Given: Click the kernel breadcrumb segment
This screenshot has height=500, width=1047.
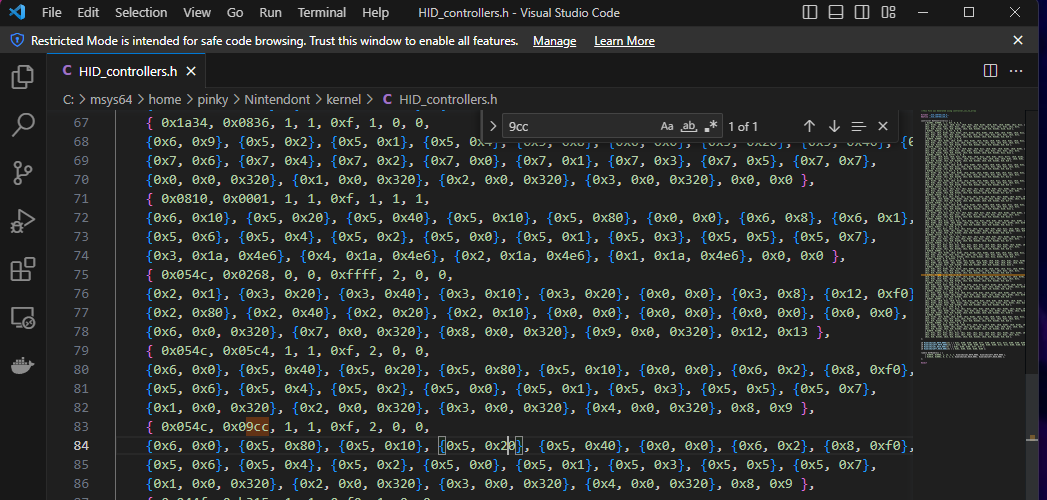Looking at the screenshot, I should point(343,99).
